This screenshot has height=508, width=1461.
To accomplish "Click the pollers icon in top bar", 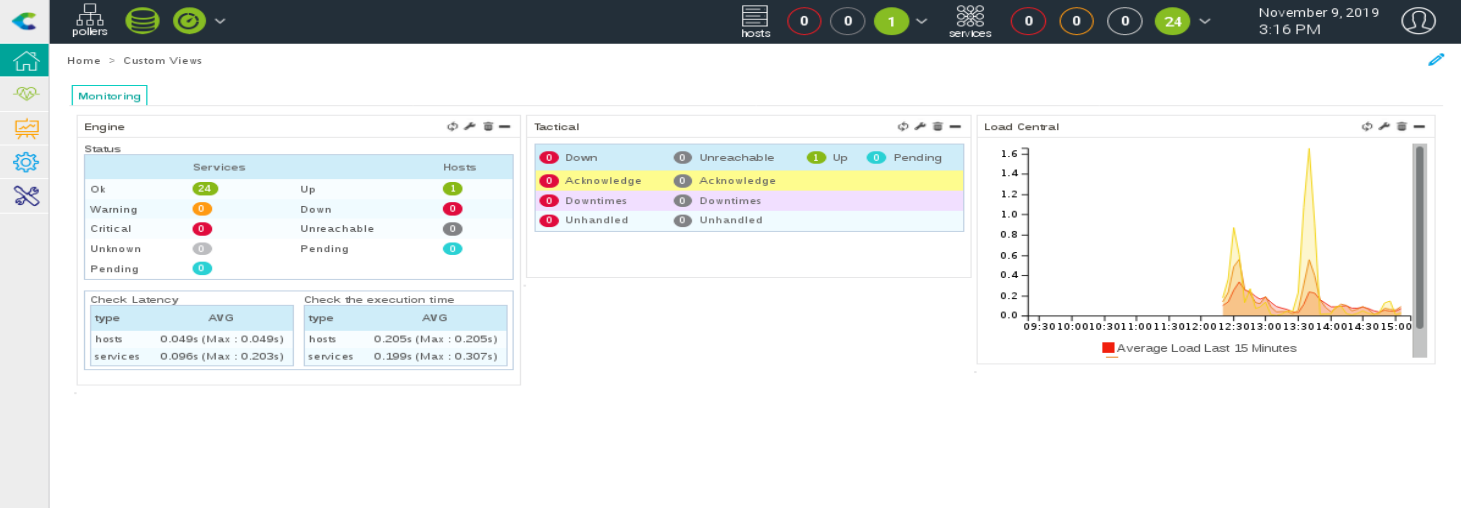I will coord(89,20).
